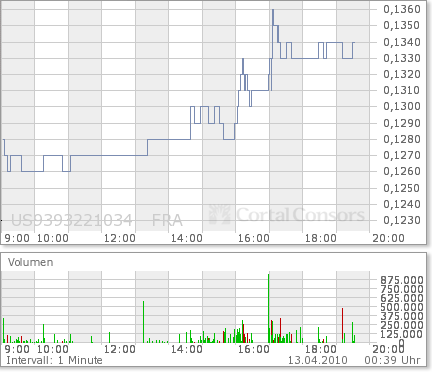This screenshot has height=372, width=432.
Task: Select the 12:00 label under the price chart
Action: tap(120, 238)
